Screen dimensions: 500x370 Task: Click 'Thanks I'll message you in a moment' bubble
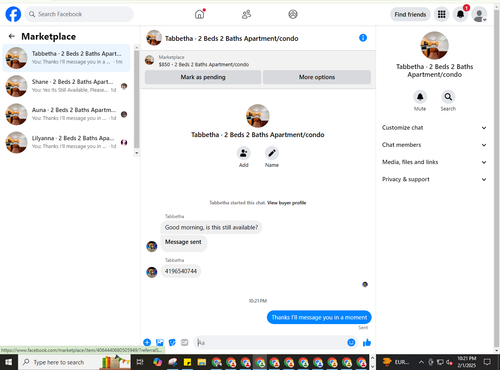[x=319, y=317]
